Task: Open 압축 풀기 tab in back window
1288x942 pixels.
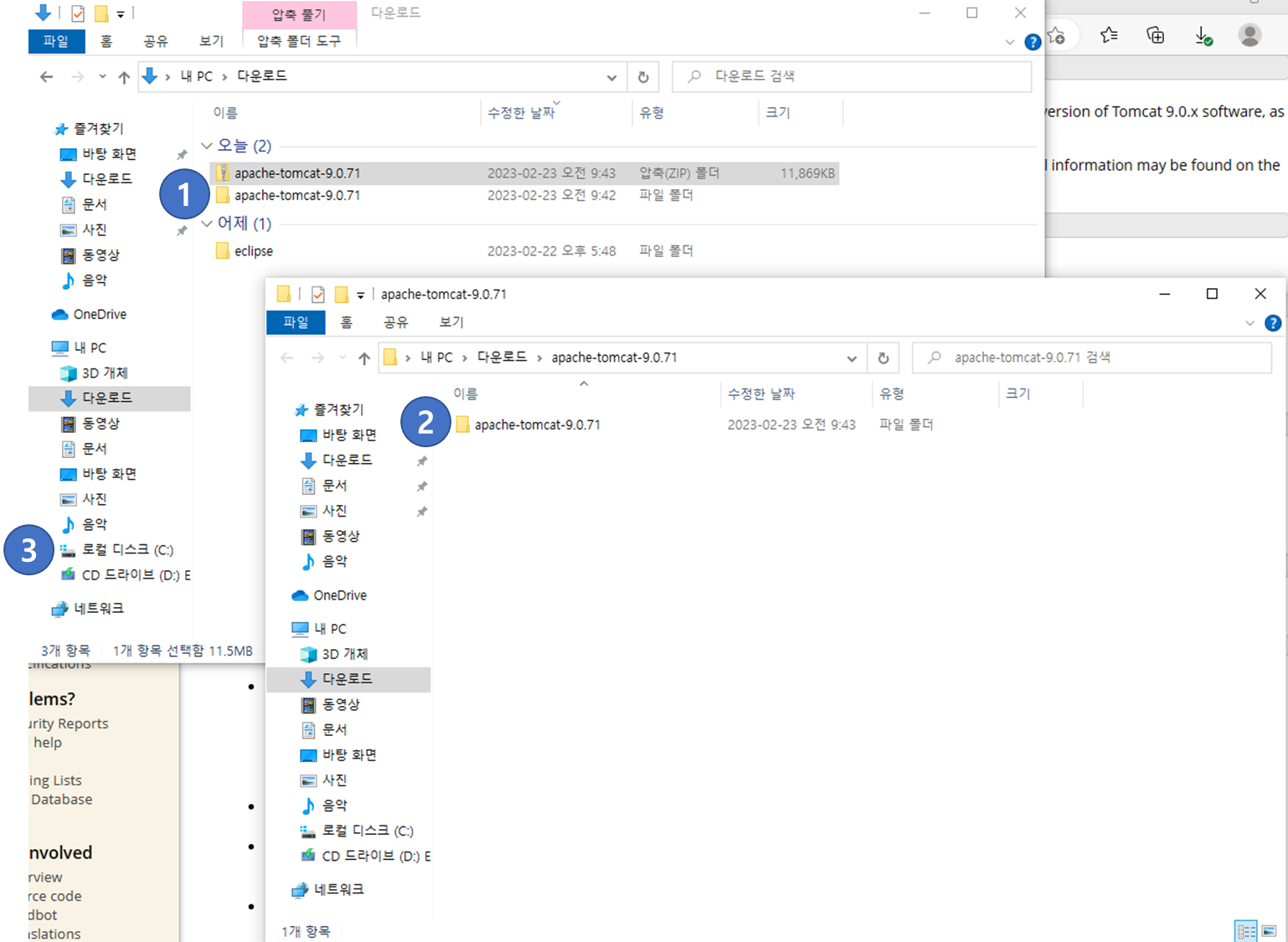Action: click(299, 14)
